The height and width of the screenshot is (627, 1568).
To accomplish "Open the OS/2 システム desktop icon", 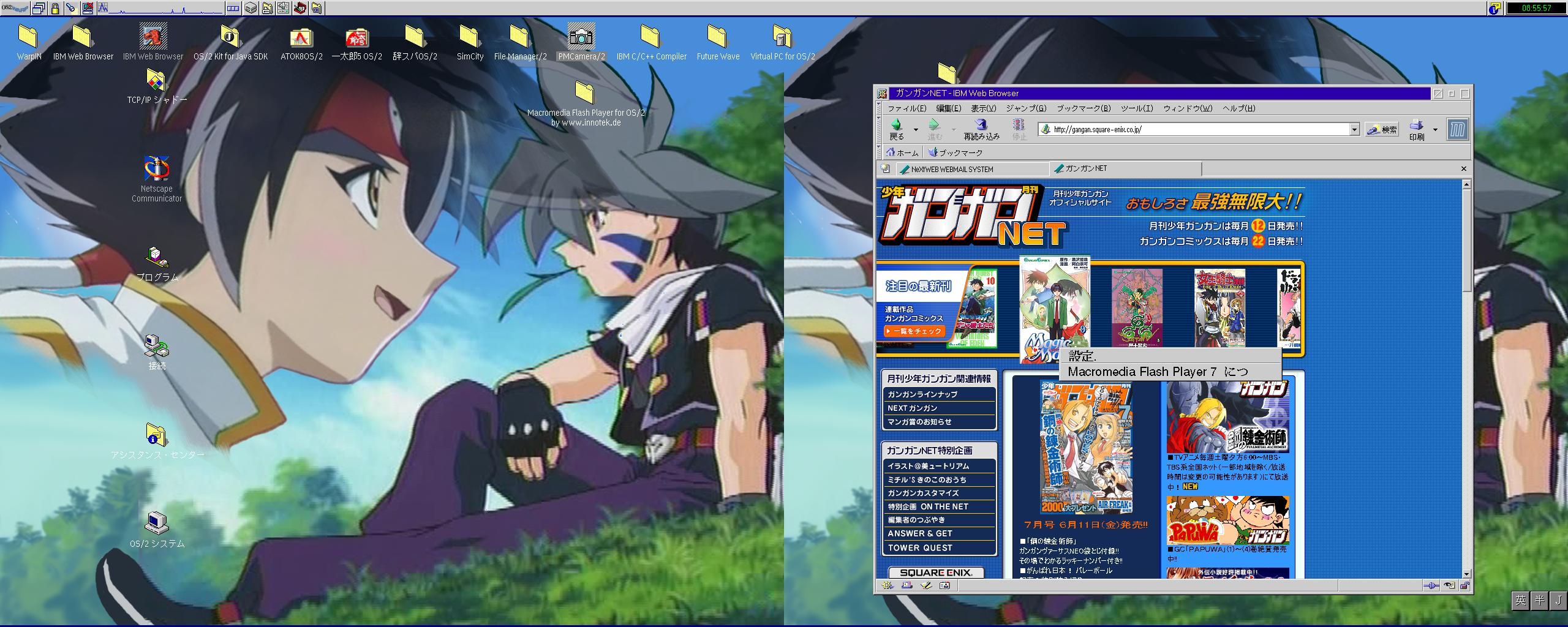I will (x=157, y=530).
